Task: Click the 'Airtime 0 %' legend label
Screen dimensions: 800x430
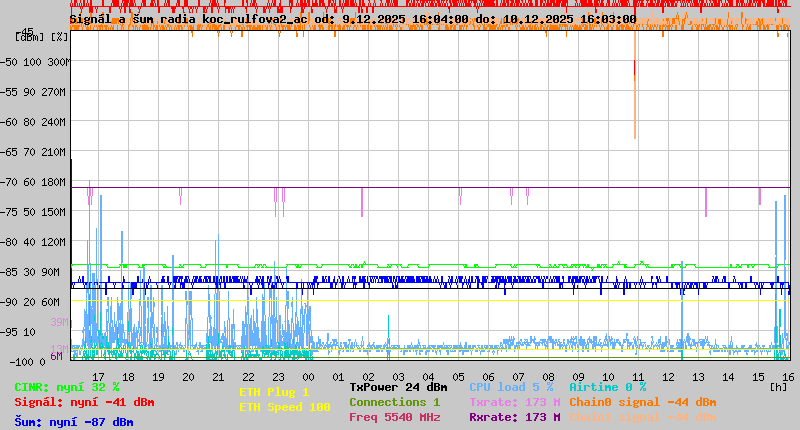Action: click(x=608, y=387)
